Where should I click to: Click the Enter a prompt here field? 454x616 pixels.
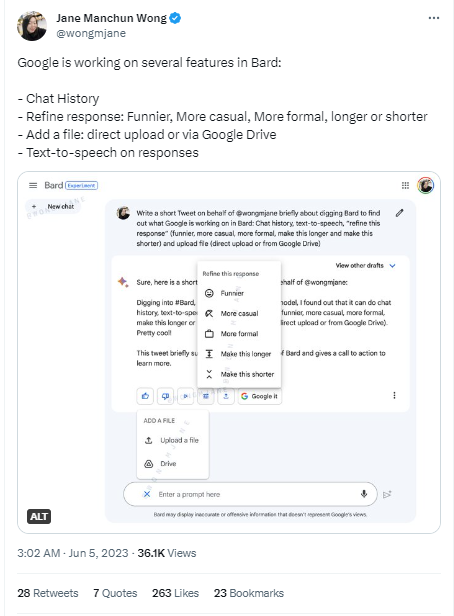pos(250,494)
